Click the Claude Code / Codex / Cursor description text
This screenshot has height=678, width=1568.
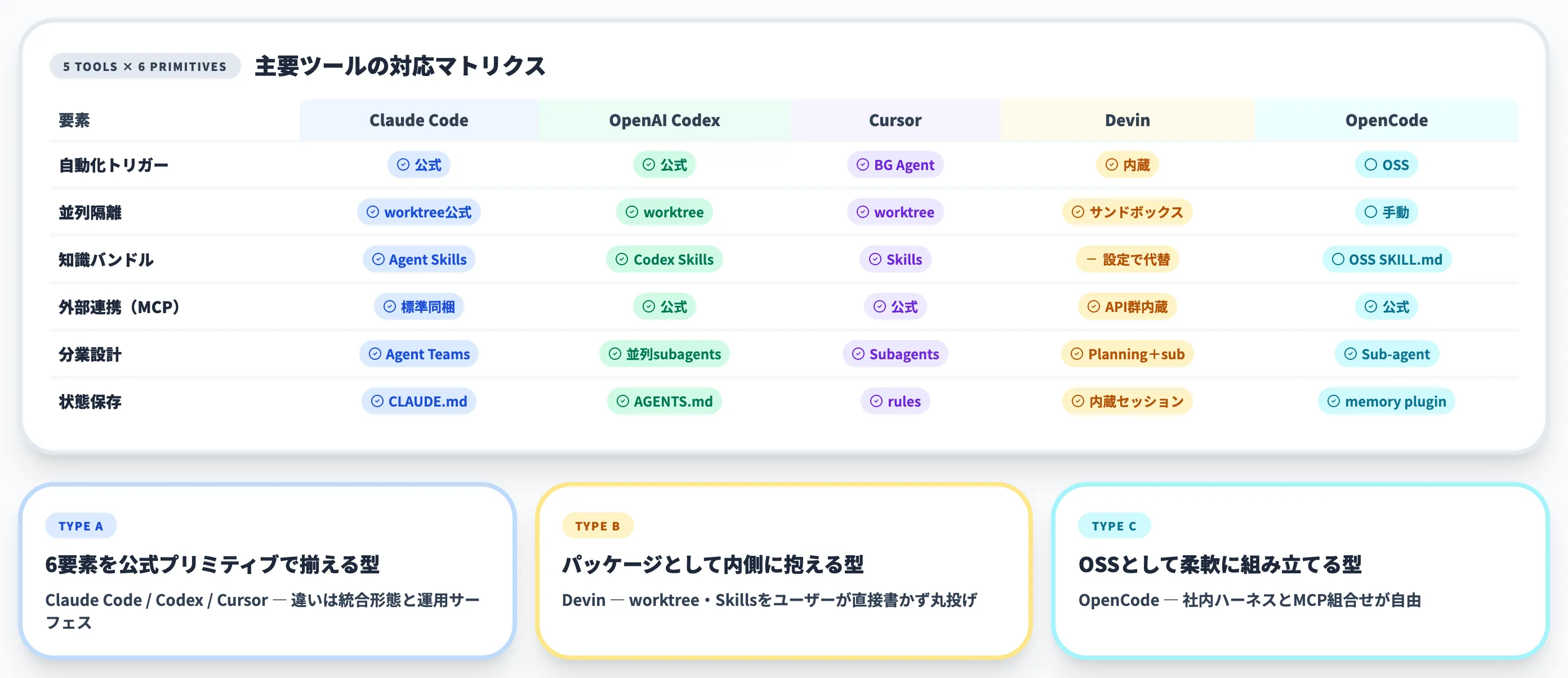point(262,611)
